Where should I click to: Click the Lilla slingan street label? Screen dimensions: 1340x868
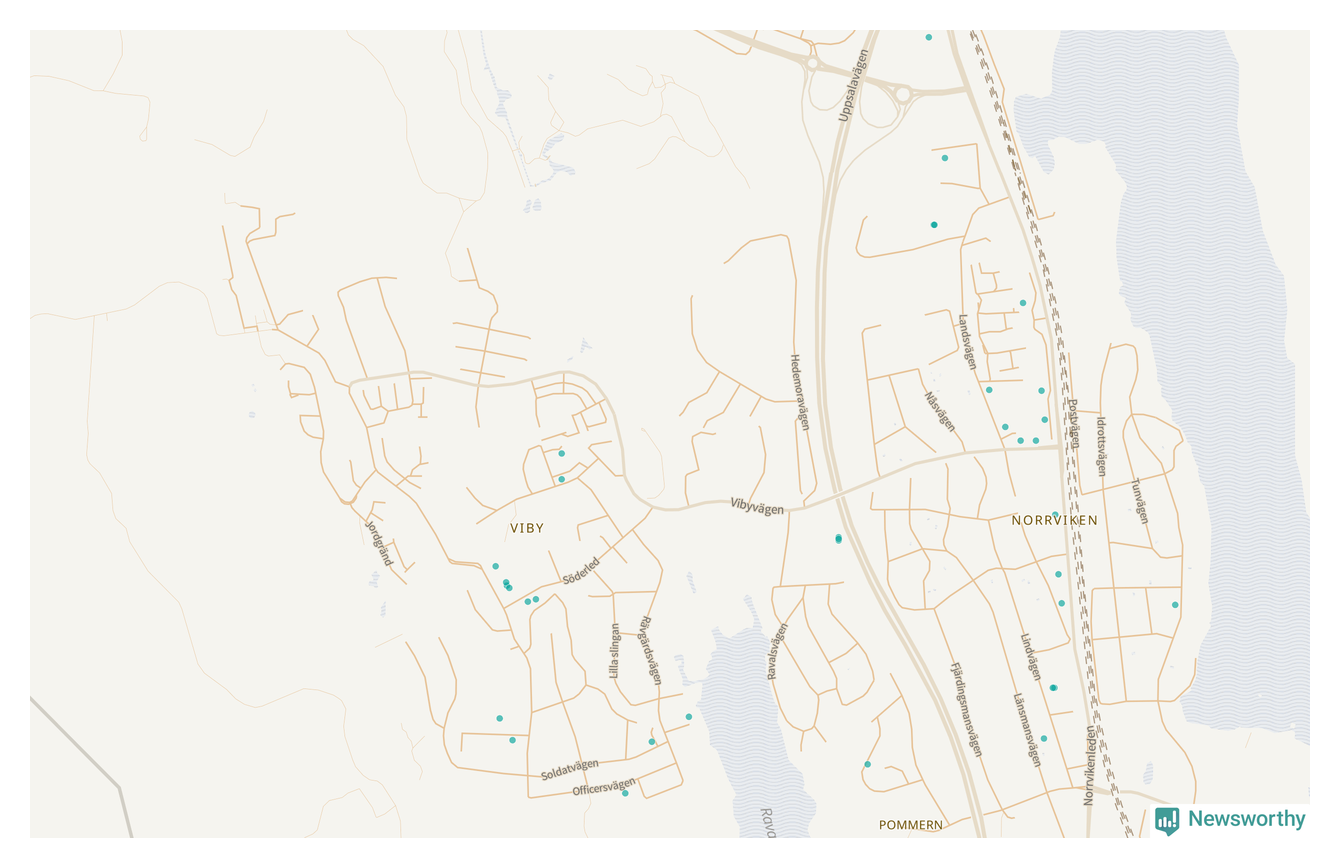(615, 651)
